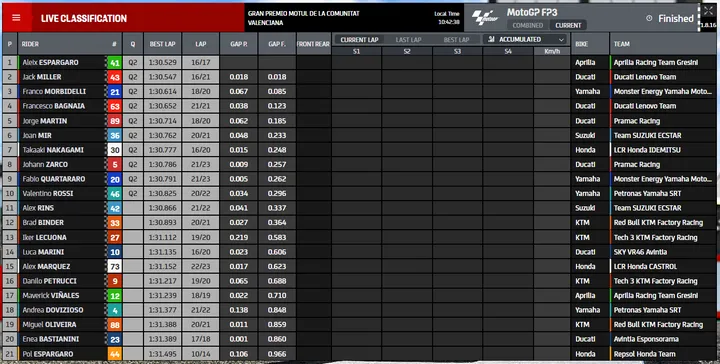
Task: Click number badge 23 for Bastianini
Action: coord(114,339)
